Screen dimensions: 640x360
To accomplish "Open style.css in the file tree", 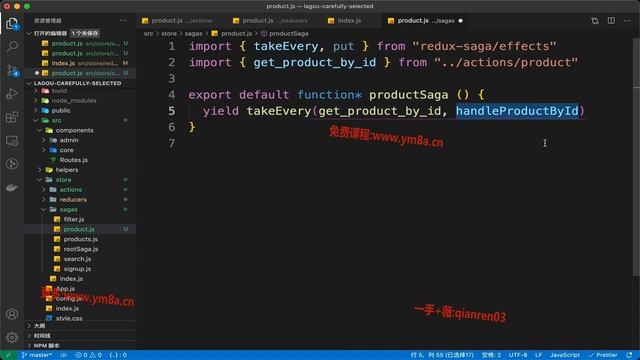I will pos(69,318).
